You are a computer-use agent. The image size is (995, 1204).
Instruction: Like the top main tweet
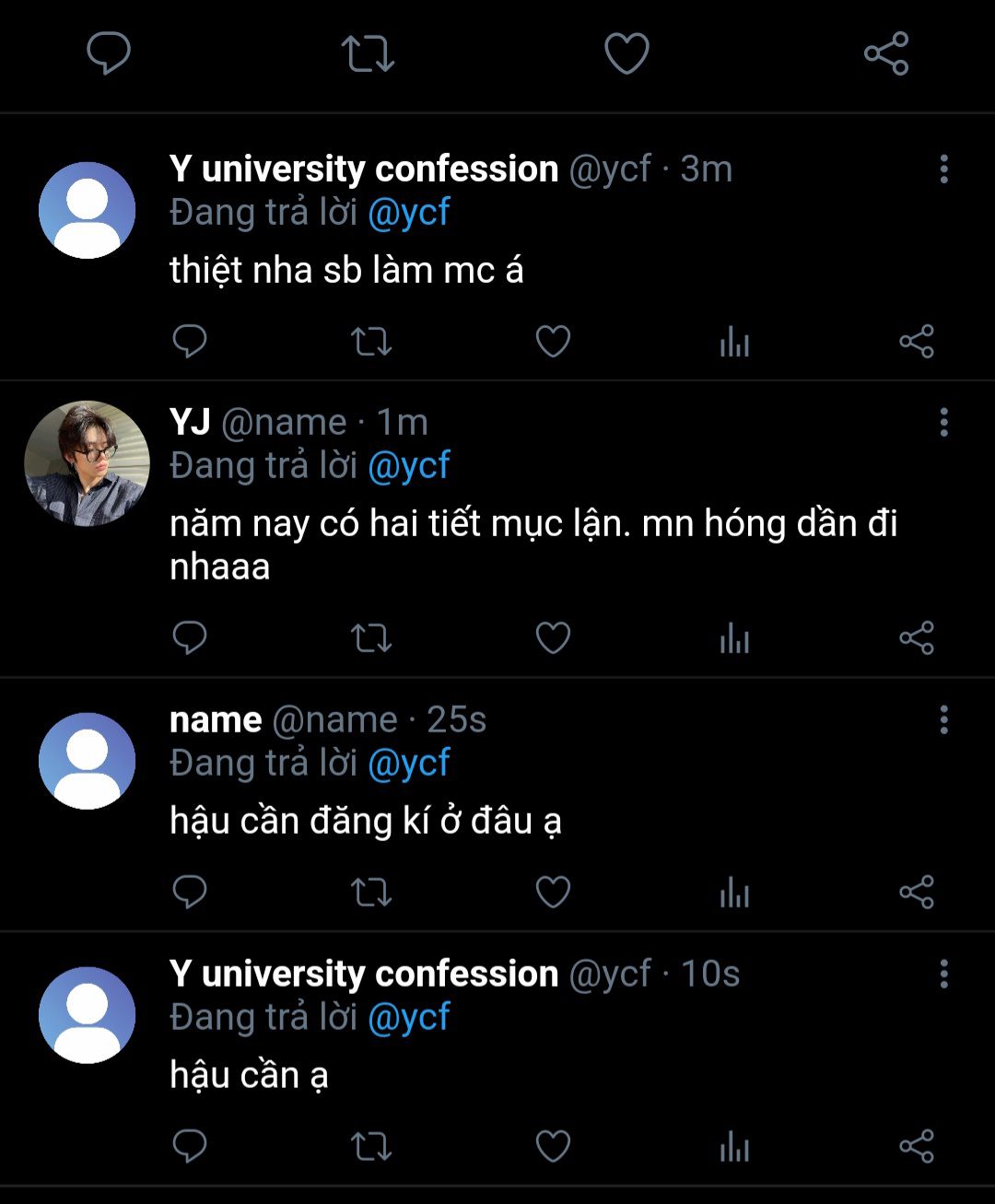[626, 53]
